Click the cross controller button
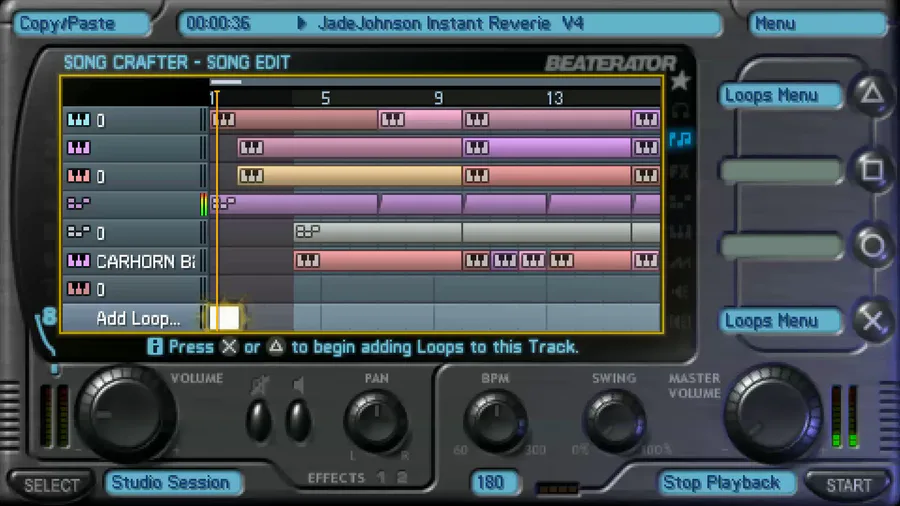This screenshot has height=506, width=900. pos(872,321)
